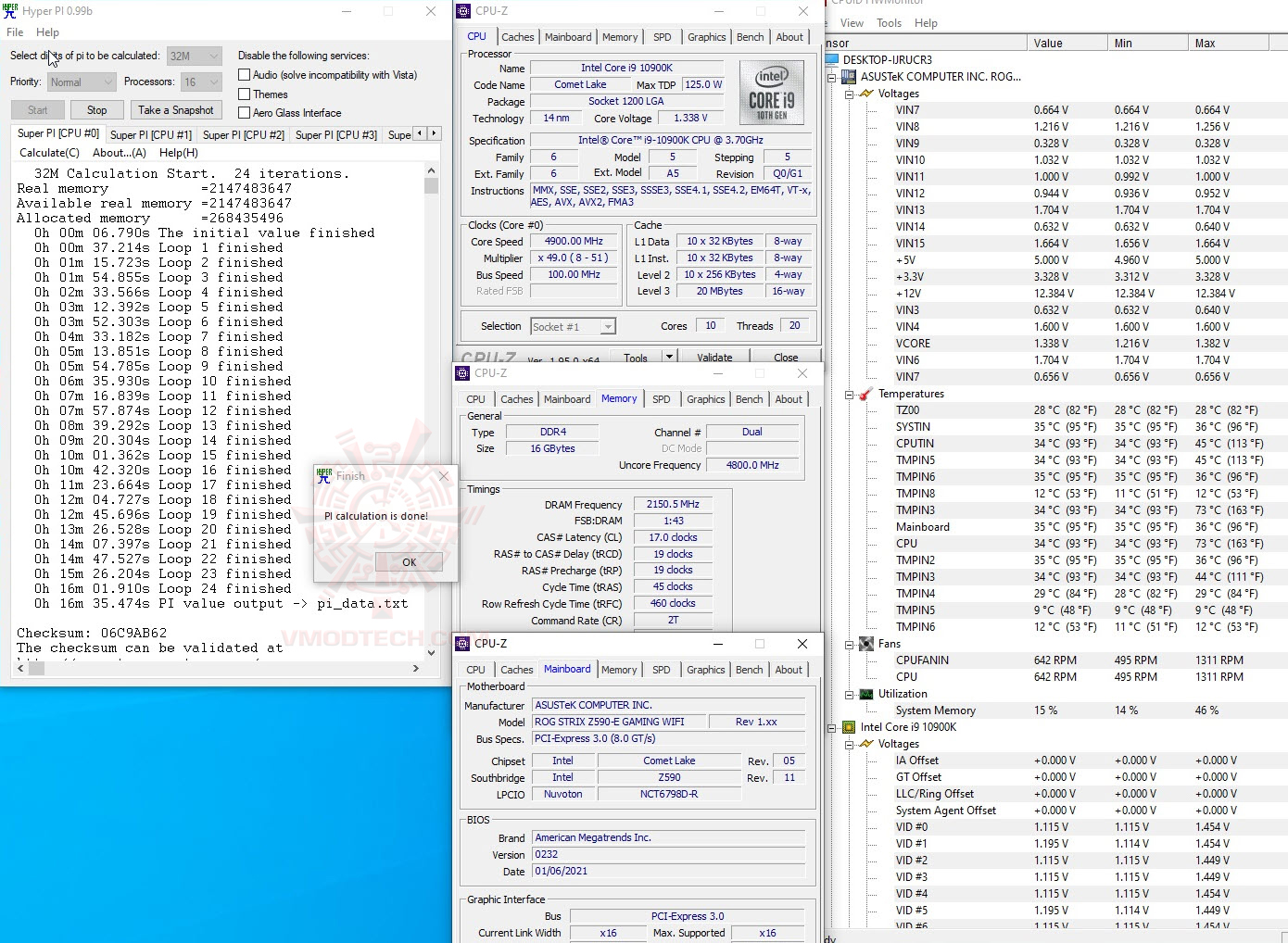Click the Voltages icon under Intel Core i9 10900K
The height and width of the screenshot is (943, 1288).
tap(866, 744)
